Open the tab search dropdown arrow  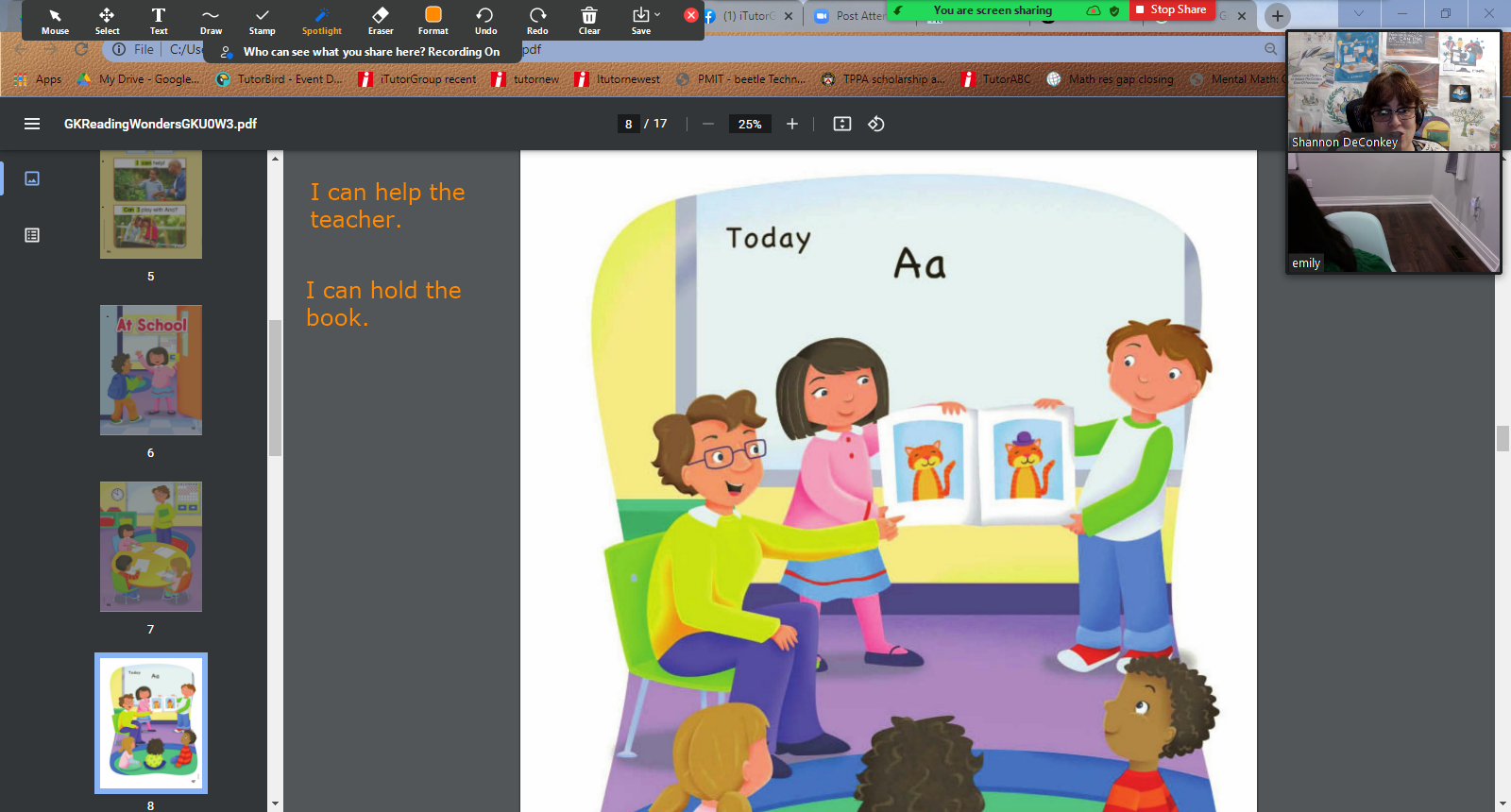(1358, 14)
